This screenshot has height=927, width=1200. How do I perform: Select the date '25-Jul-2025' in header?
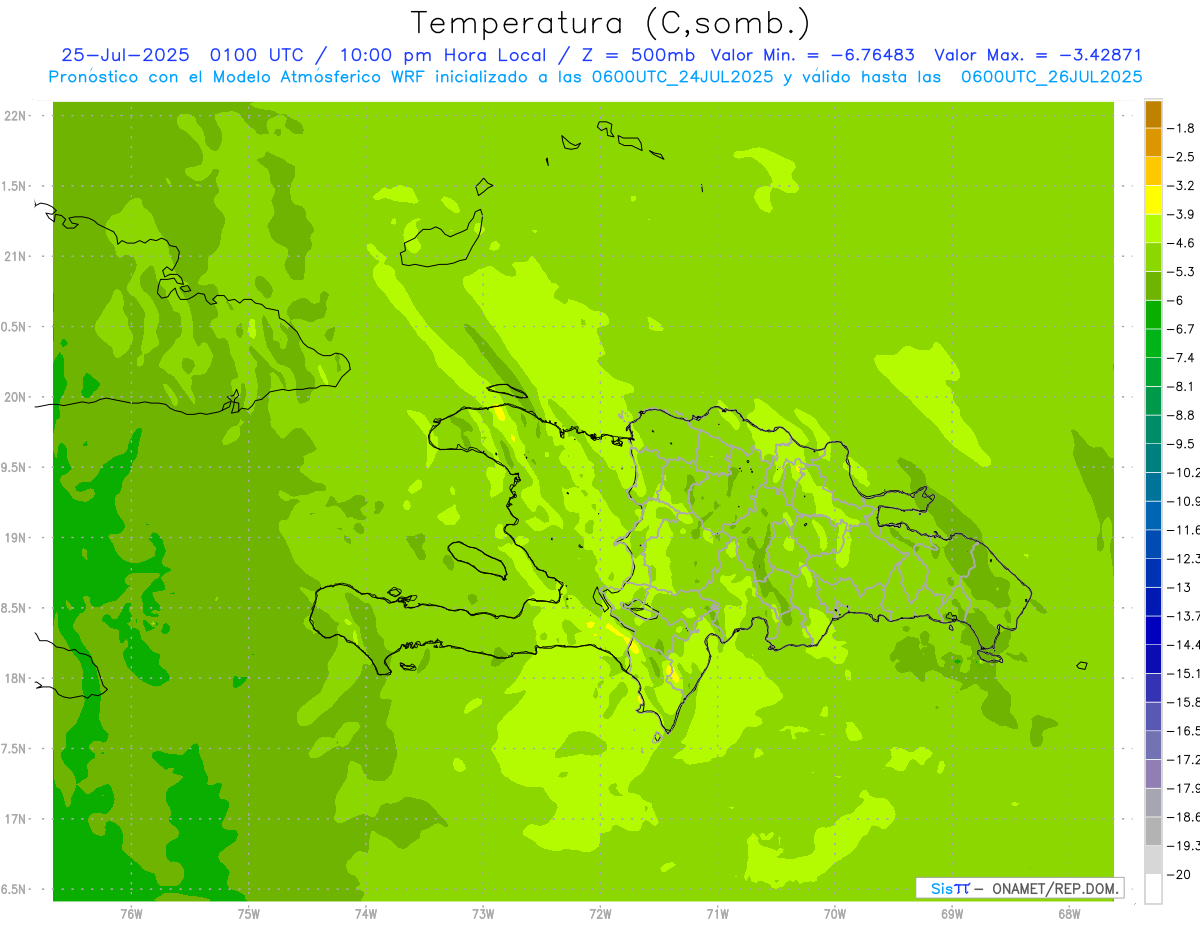126,55
